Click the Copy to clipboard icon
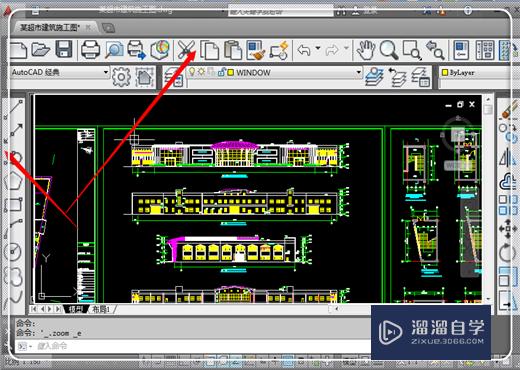520x370 pixels. (209, 50)
